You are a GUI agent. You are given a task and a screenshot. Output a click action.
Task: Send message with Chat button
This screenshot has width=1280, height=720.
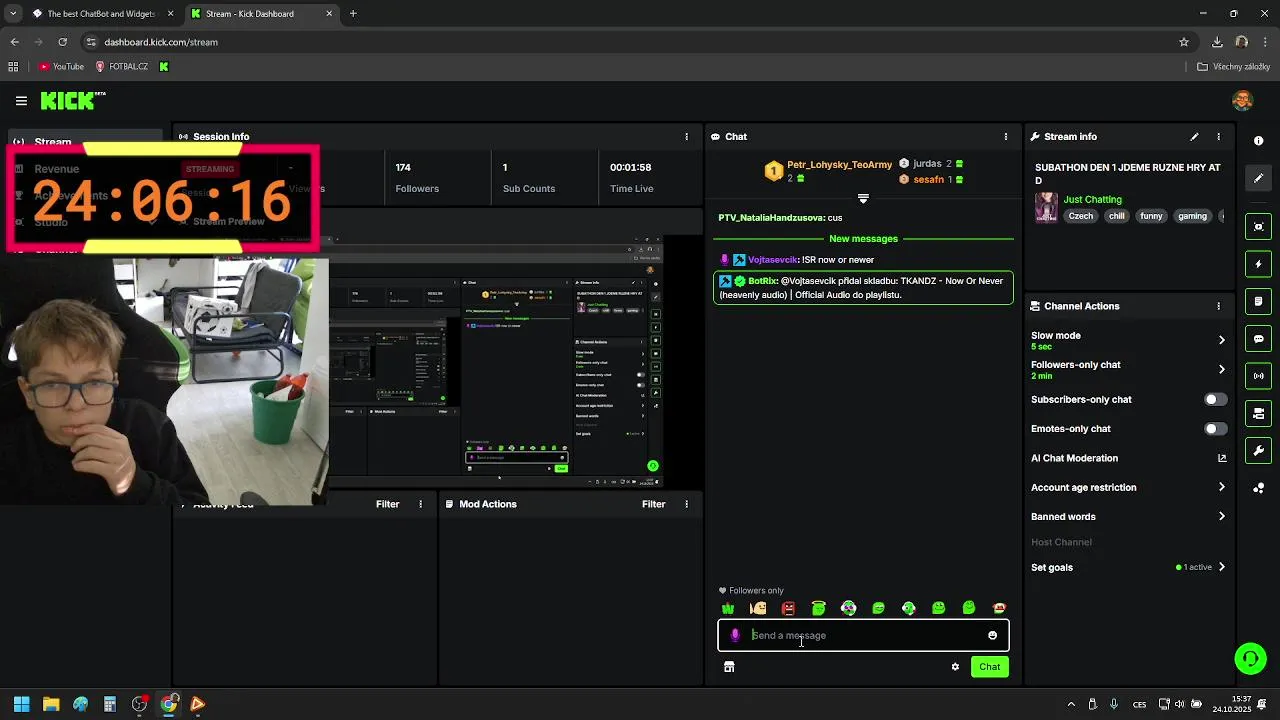(x=989, y=667)
